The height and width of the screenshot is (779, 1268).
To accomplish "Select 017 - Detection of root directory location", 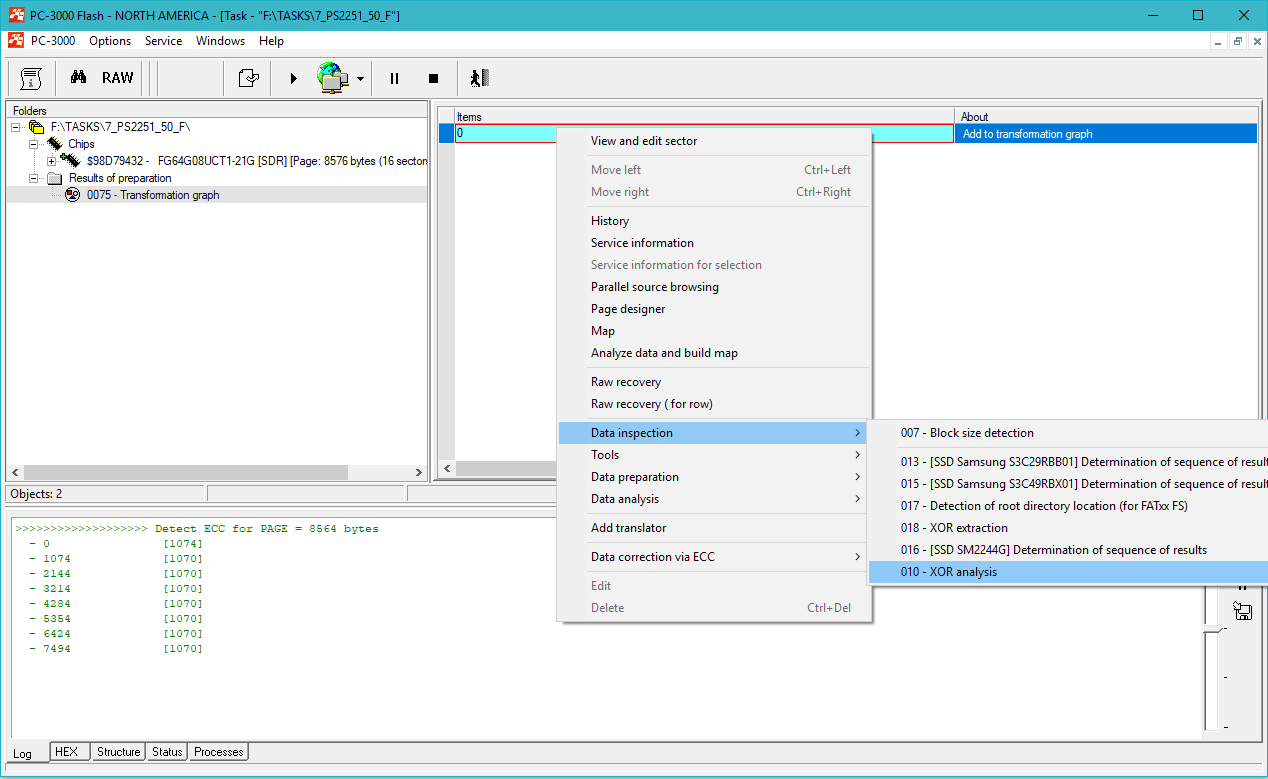I will click(x=1068, y=506).
